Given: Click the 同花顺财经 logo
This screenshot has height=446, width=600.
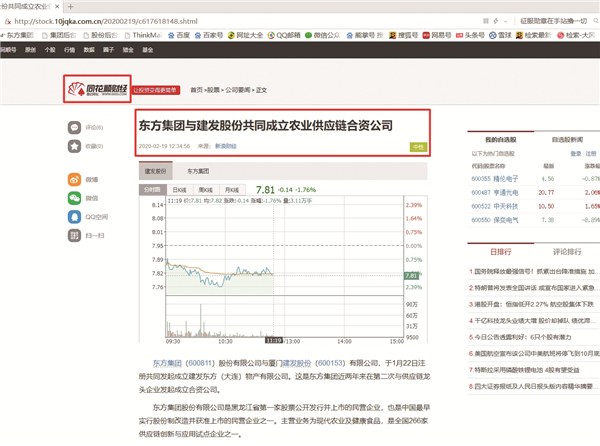Looking at the screenshot, I should click(97, 89).
